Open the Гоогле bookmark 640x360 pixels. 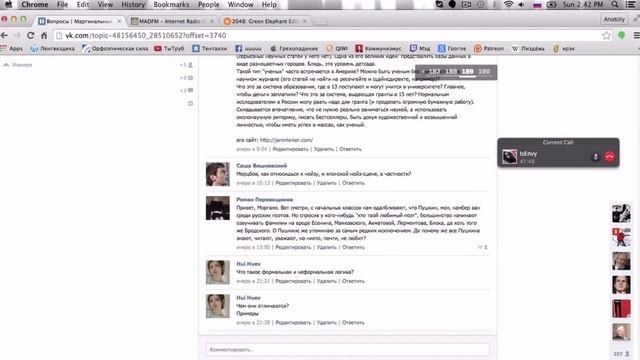[x=452, y=49]
